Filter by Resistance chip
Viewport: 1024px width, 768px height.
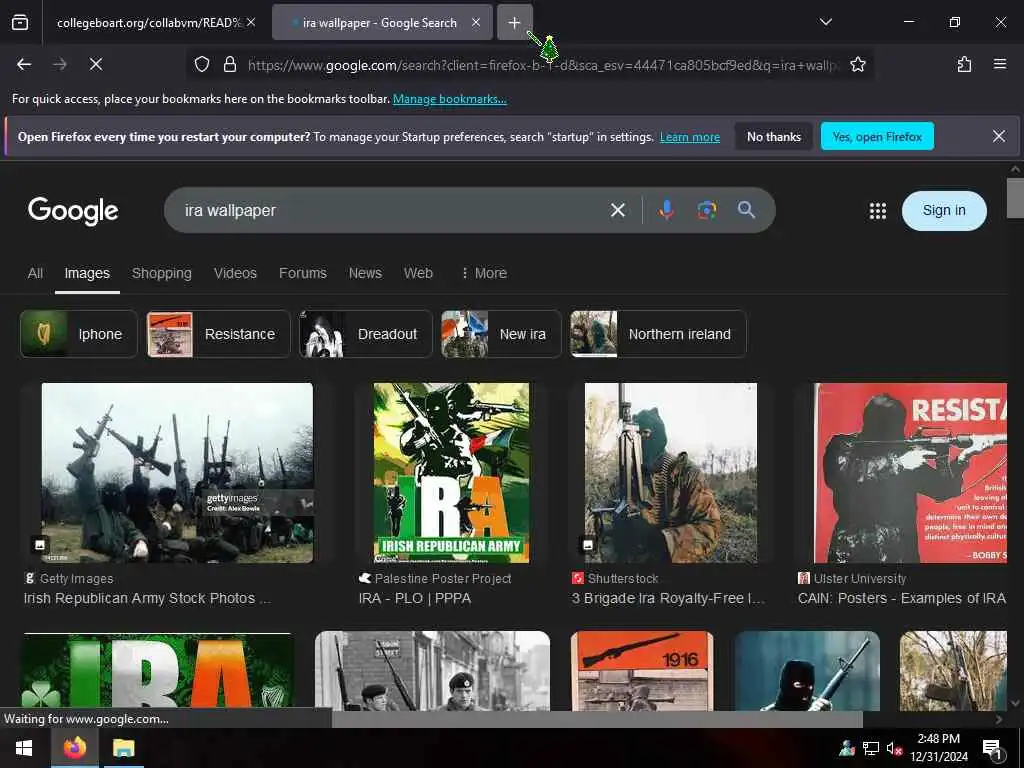click(218, 334)
